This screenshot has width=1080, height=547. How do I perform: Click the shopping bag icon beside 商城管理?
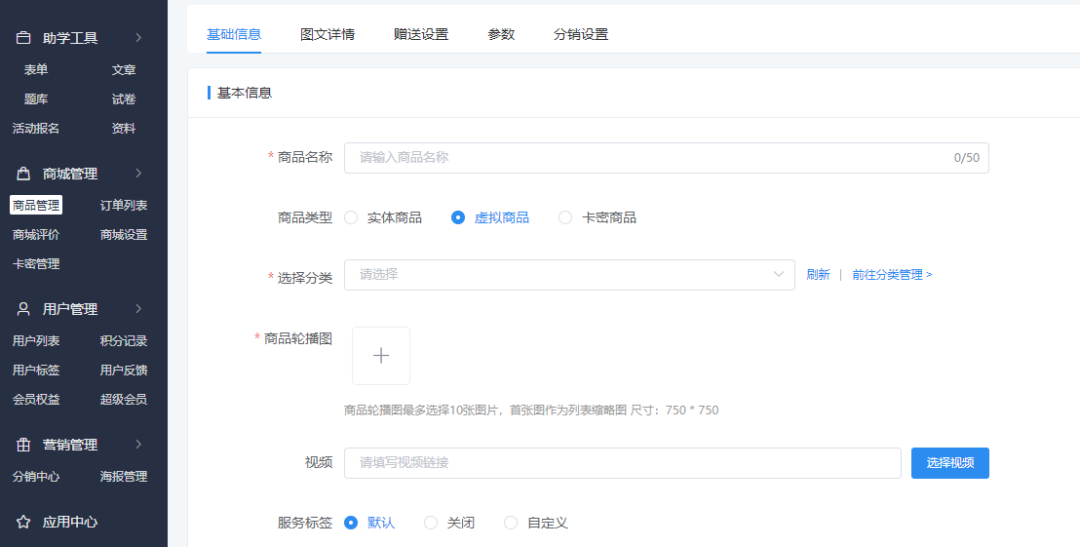(23, 174)
